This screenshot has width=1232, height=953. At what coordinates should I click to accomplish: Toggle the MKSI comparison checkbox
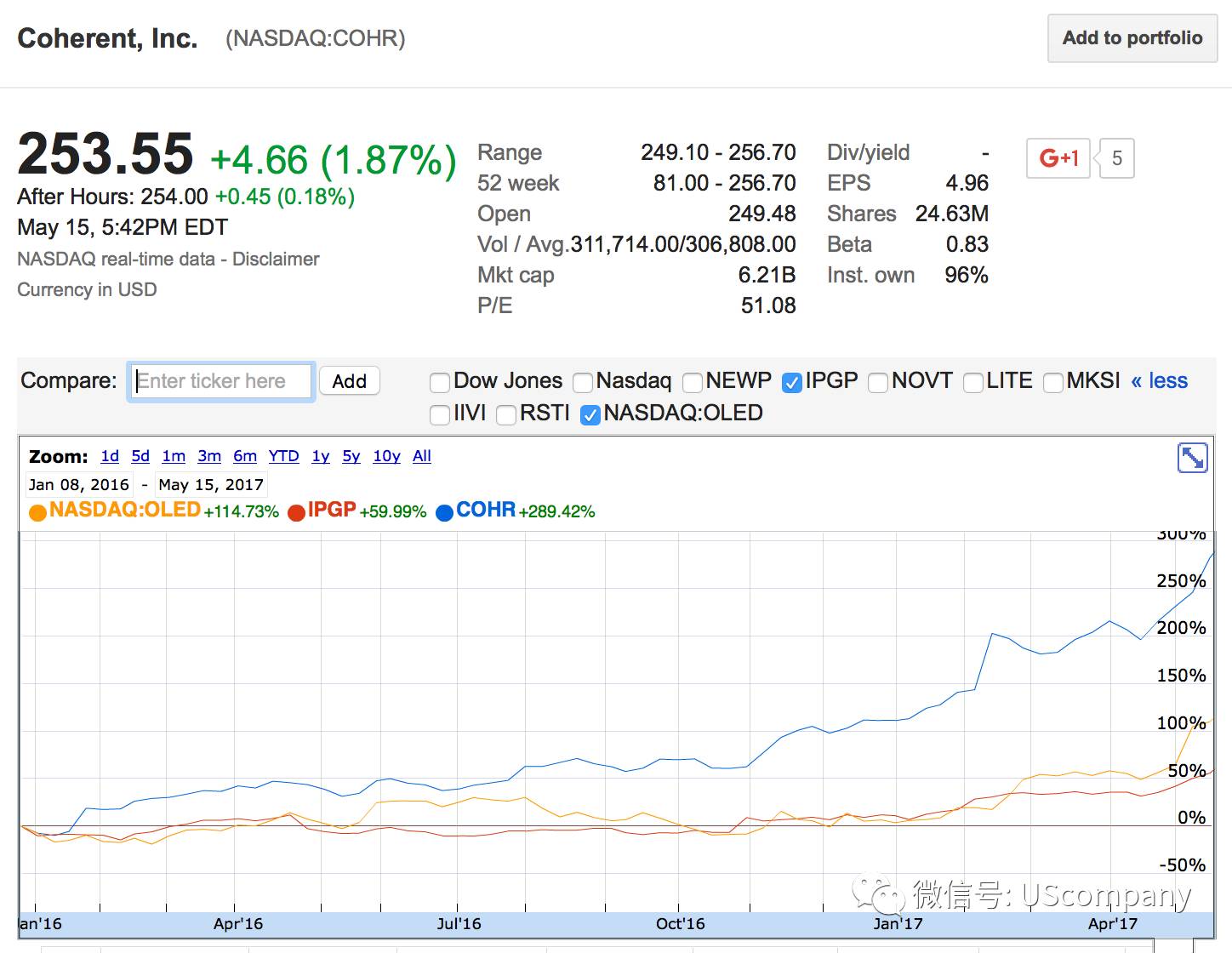coord(1053,382)
